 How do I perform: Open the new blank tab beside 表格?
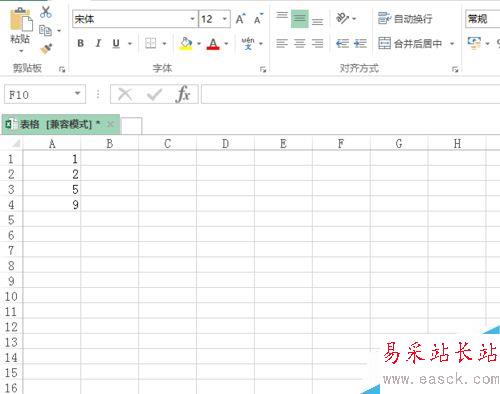(132, 126)
